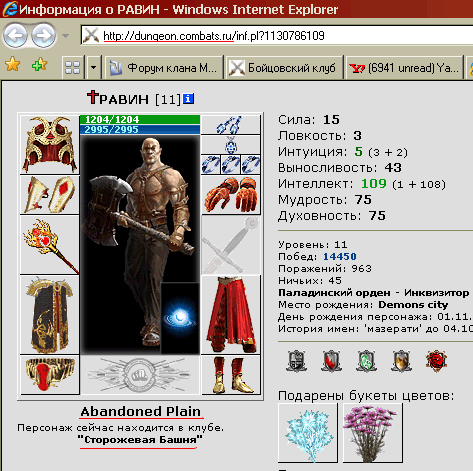Click the address bar URL field
Viewport: 473px width, 471px height.
(277, 36)
